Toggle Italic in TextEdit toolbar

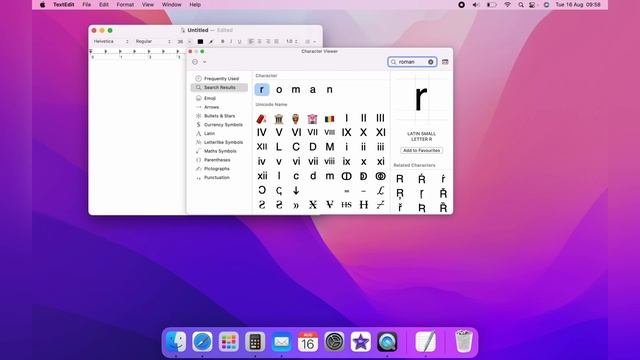click(x=231, y=42)
